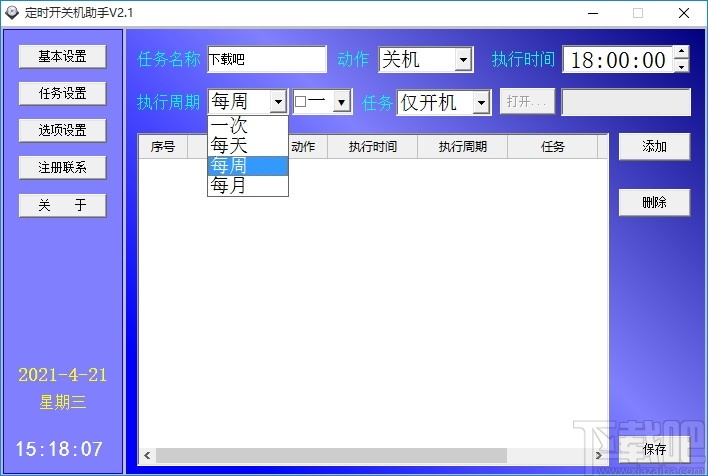Screen dimensions: 708x476
Task: Select 每天 from the period list
Action: point(247,145)
